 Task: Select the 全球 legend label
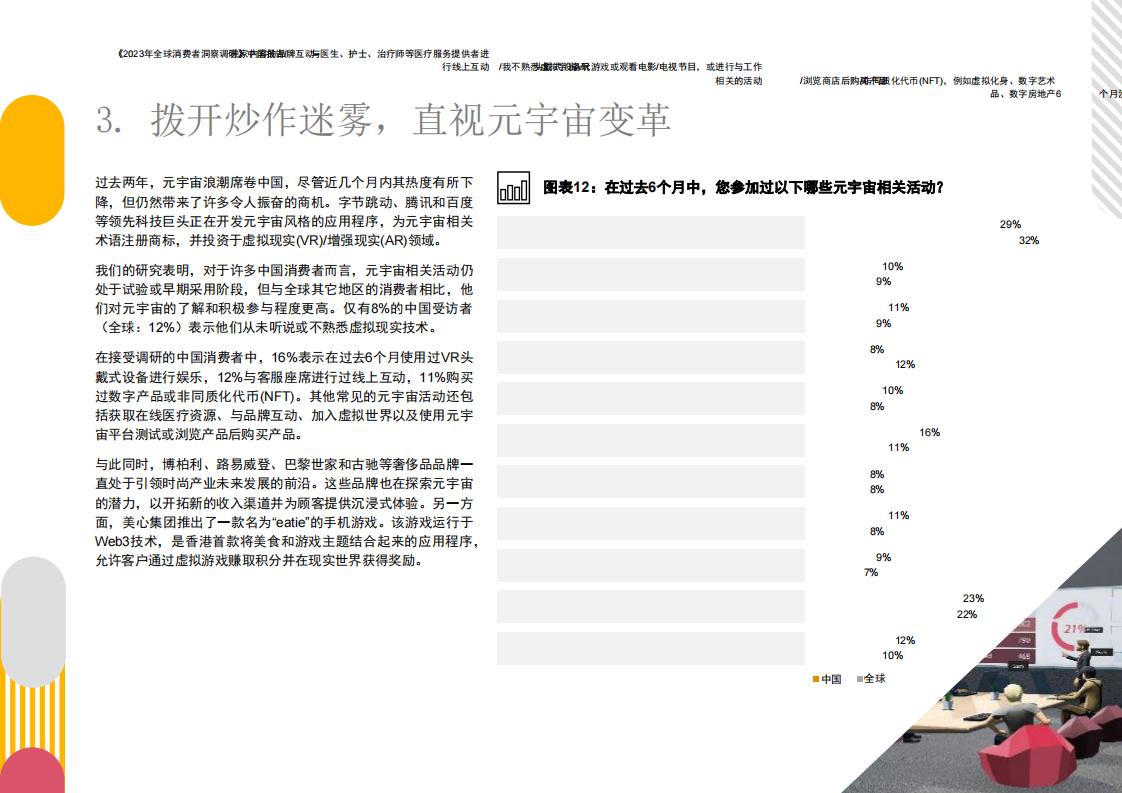(874, 679)
